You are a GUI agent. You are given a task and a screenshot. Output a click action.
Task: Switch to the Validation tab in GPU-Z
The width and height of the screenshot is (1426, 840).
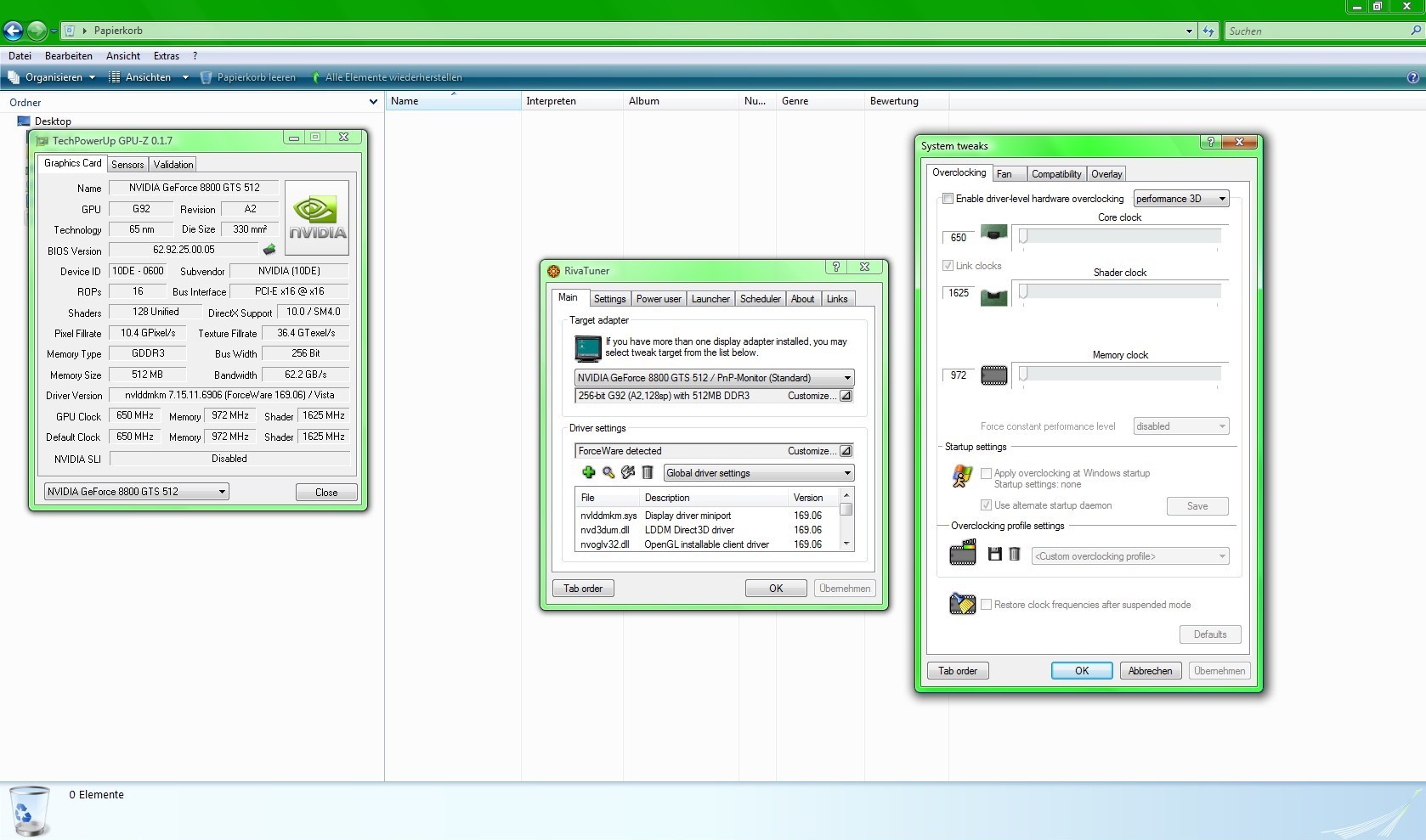(173, 165)
